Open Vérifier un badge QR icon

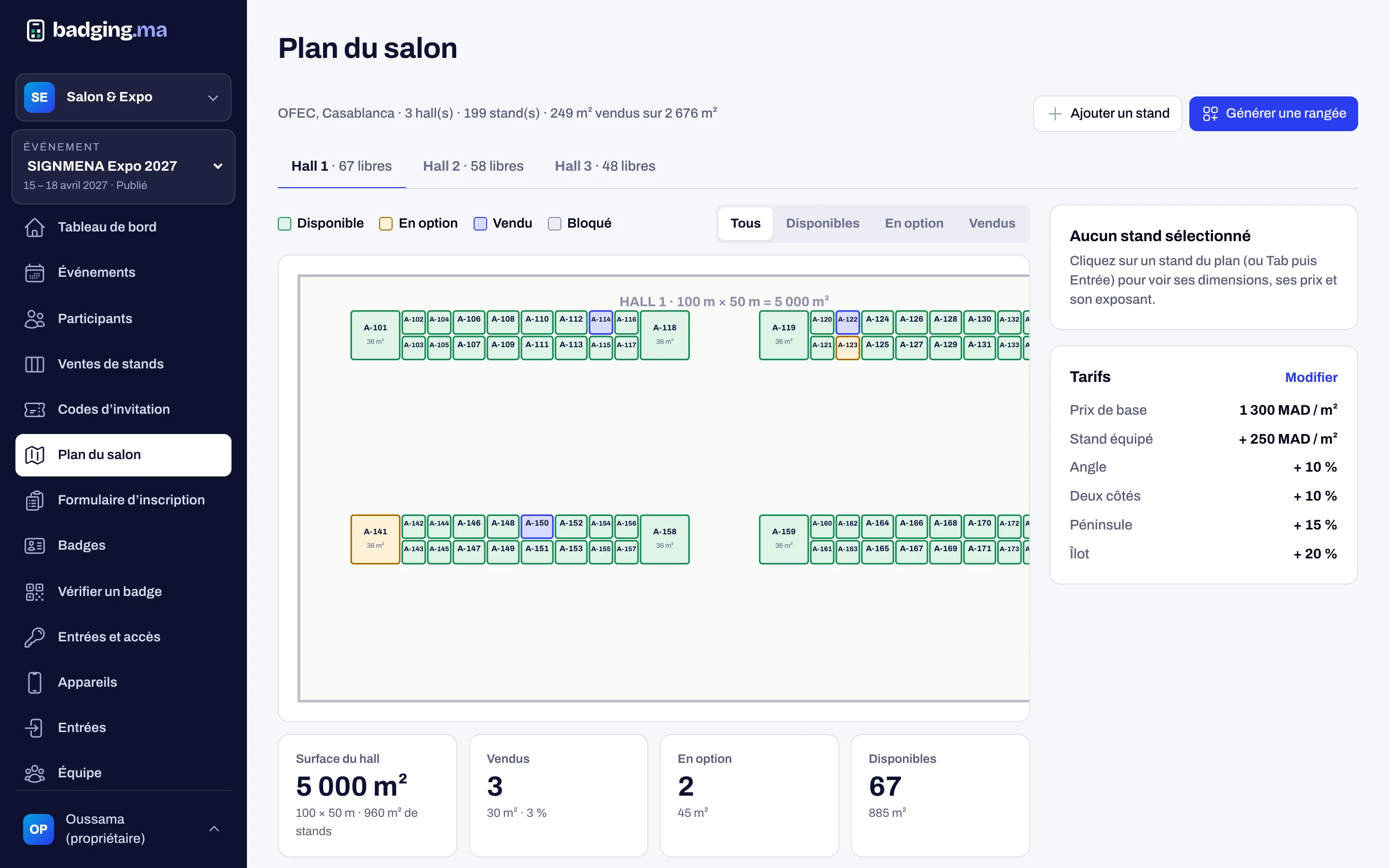click(x=34, y=591)
